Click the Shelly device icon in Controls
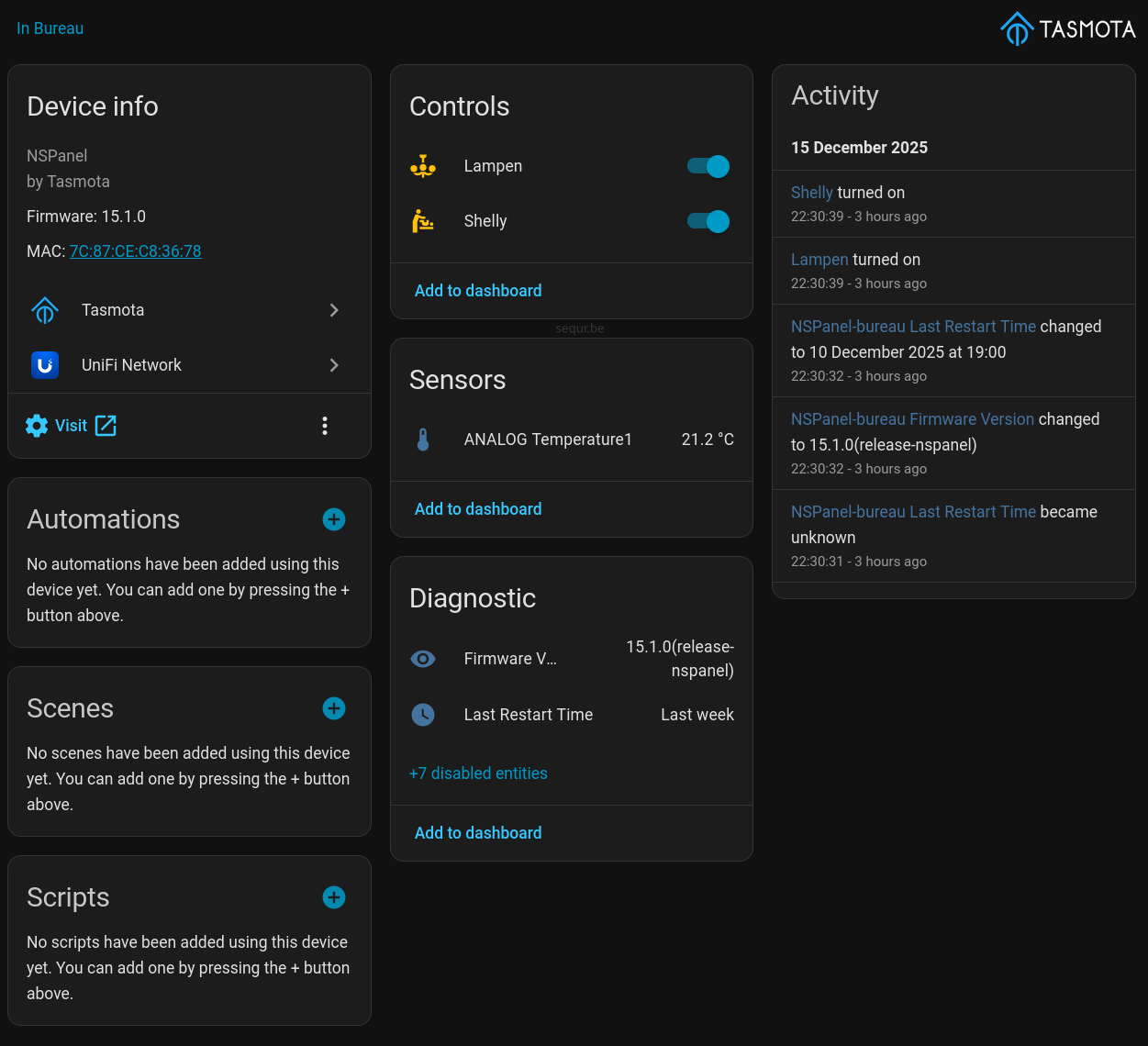Viewport: 1148px width, 1046px height. coord(423,221)
